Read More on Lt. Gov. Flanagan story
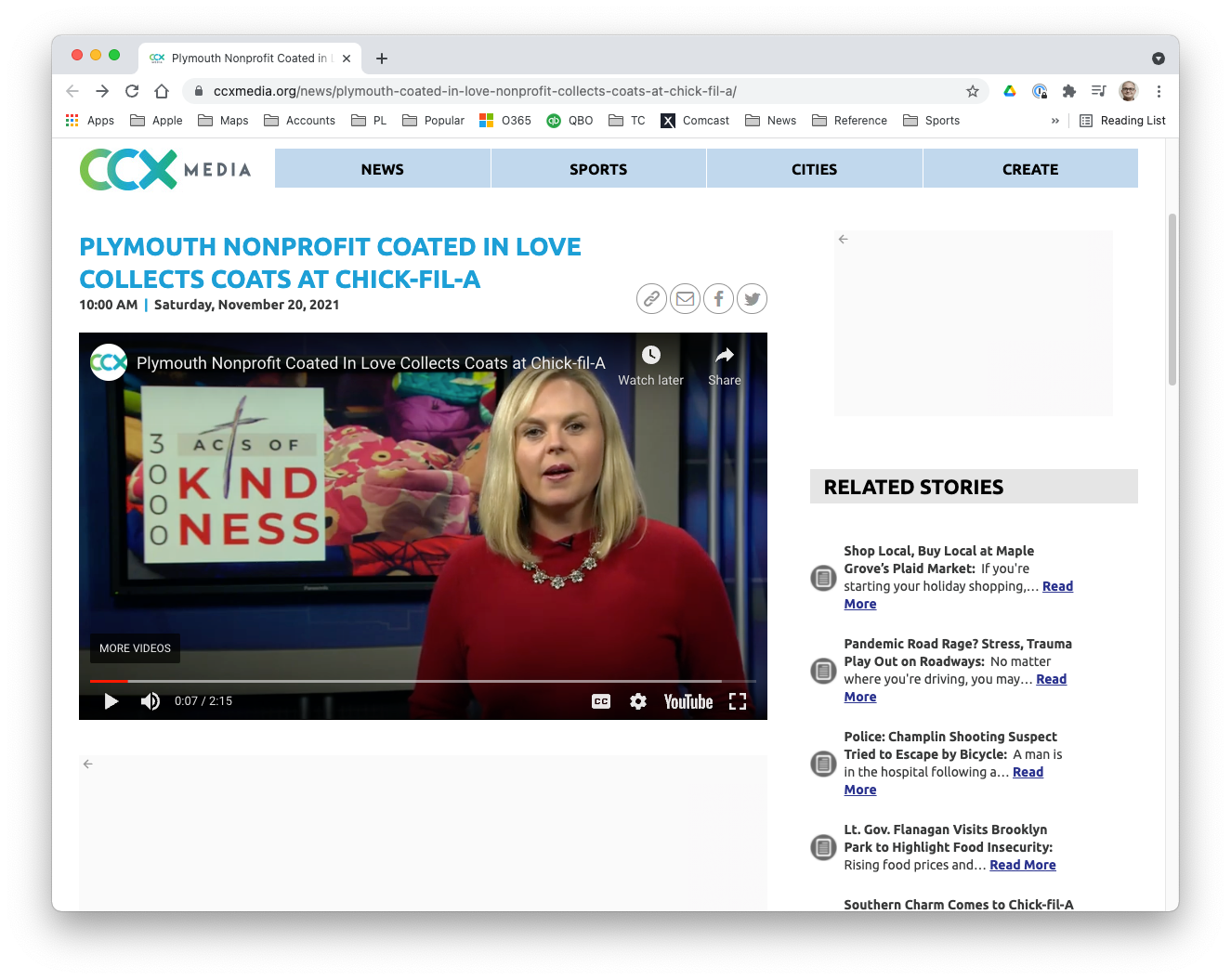The height and width of the screenshot is (980, 1231). [x=1023, y=865]
